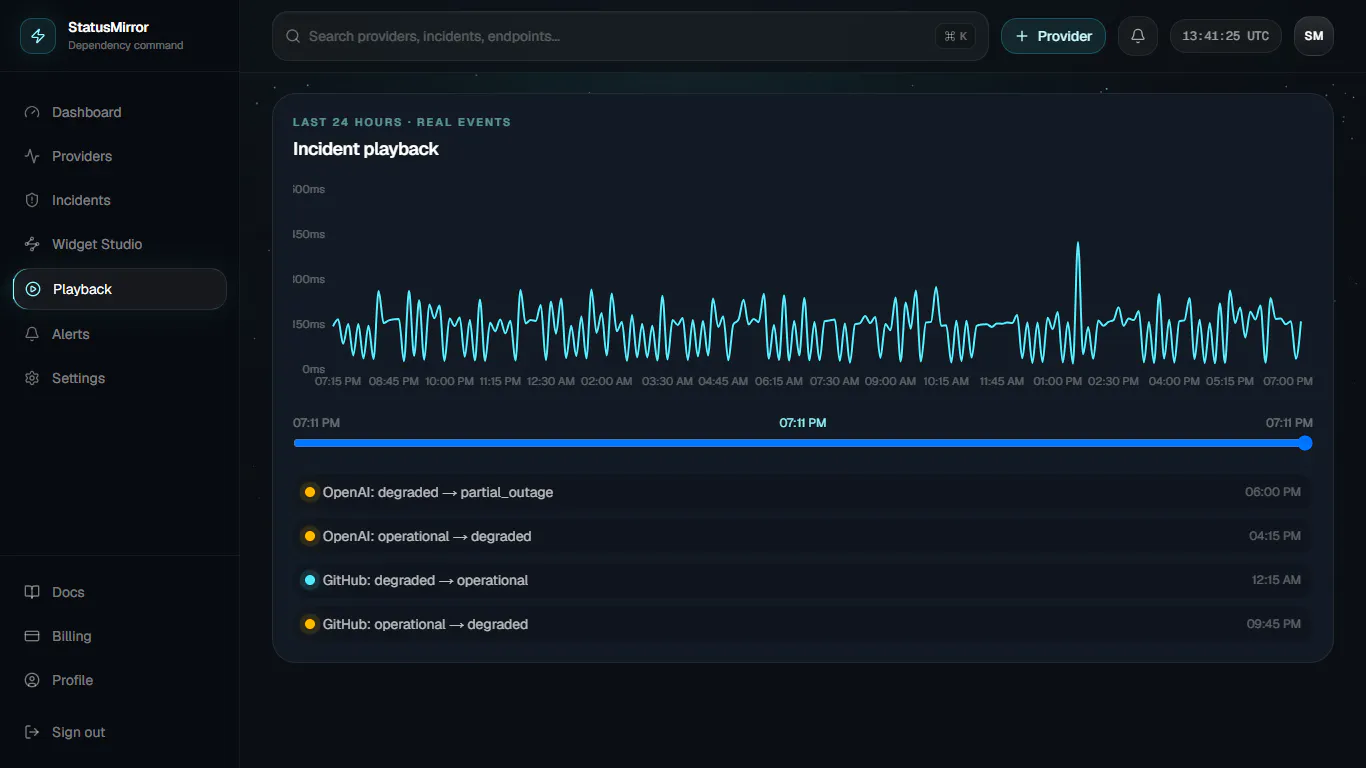Select "OpenAI: degraded → partial_outage" event
The width and height of the screenshot is (1366, 768).
tap(803, 492)
